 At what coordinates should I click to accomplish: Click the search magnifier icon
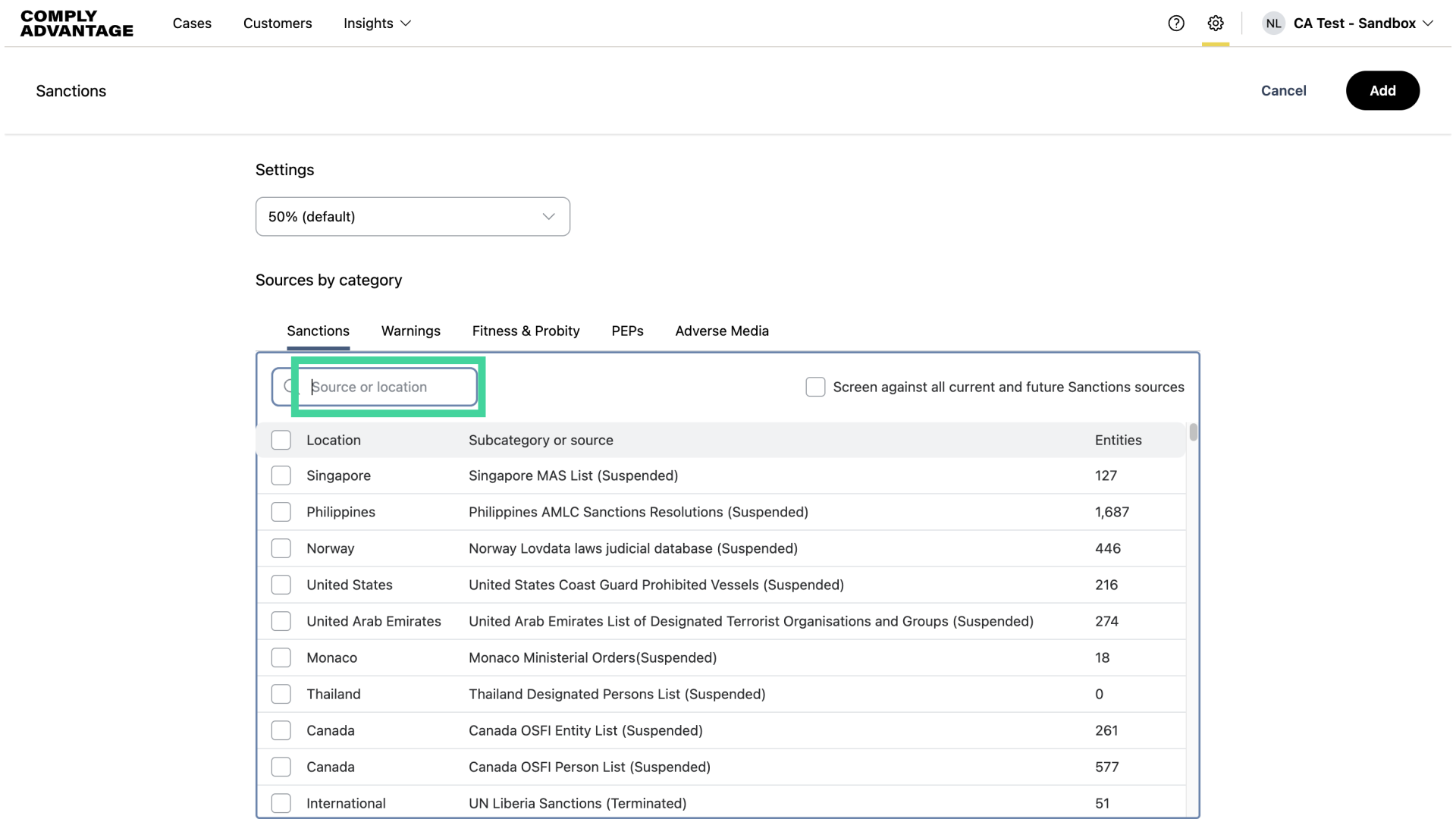(x=289, y=387)
